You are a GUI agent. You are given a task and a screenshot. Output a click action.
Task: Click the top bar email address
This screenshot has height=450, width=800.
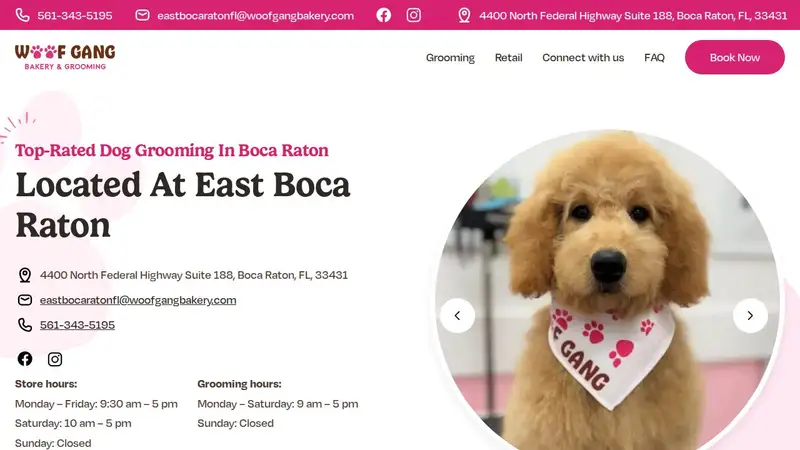[255, 16]
